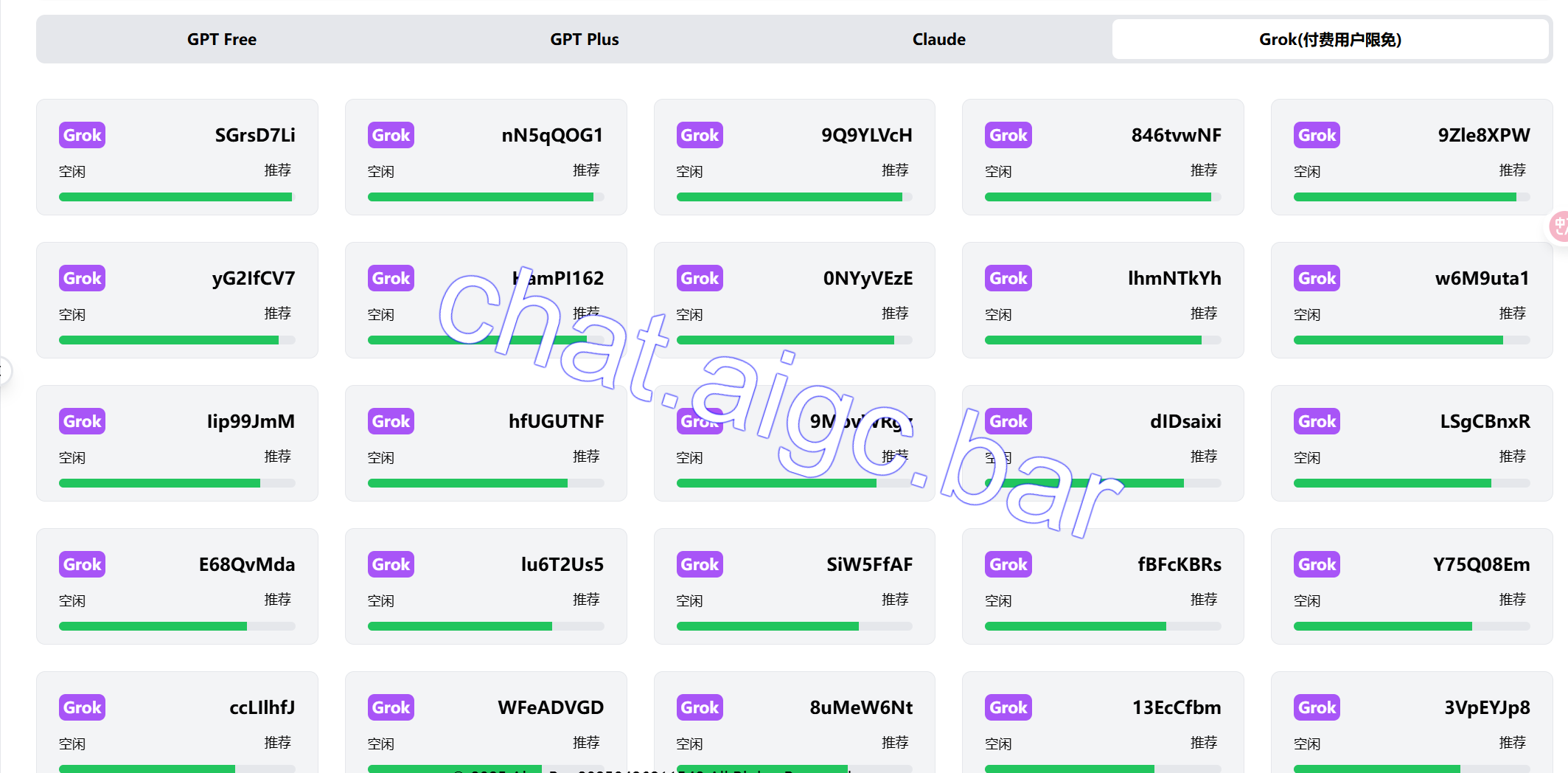Image resolution: width=1568 pixels, height=773 pixels.
Task: Click the Grok badge on 846tvwNF card
Action: point(1008,135)
